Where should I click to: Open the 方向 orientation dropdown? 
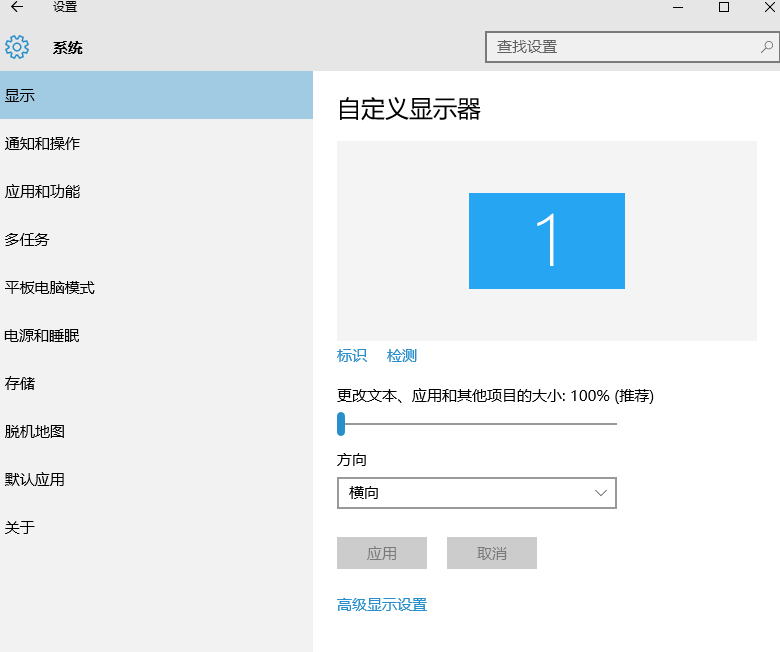coord(476,493)
